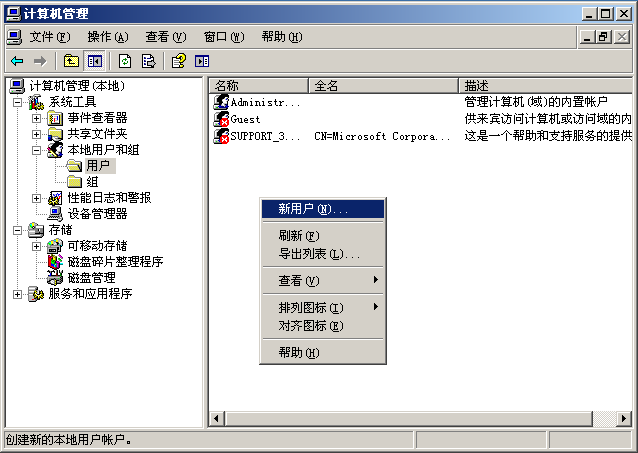Viewport: 638px width, 453px height.
Task: Restore the inner MMC child window
Action: (603, 37)
